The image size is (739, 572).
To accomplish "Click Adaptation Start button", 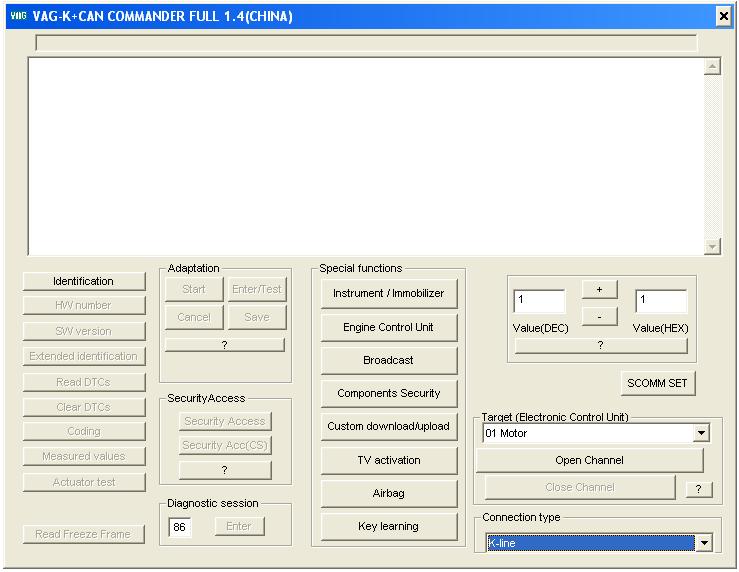I will pyautogui.click(x=194, y=289).
